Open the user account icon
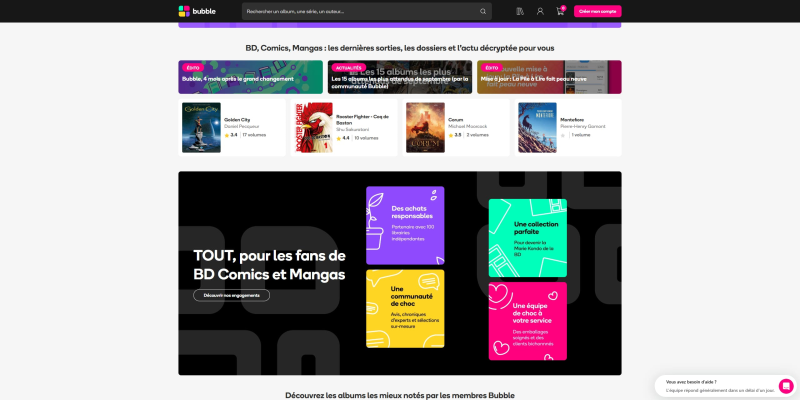The width and height of the screenshot is (800, 400). coord(540,11)
